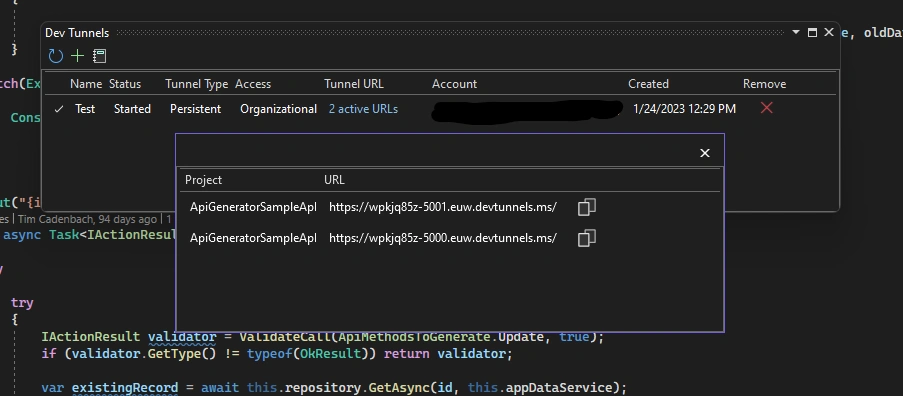Click the Tunnel URL column header
This screenshot has height=396, width=903.
pyautogui.click(x=354, y=84)
